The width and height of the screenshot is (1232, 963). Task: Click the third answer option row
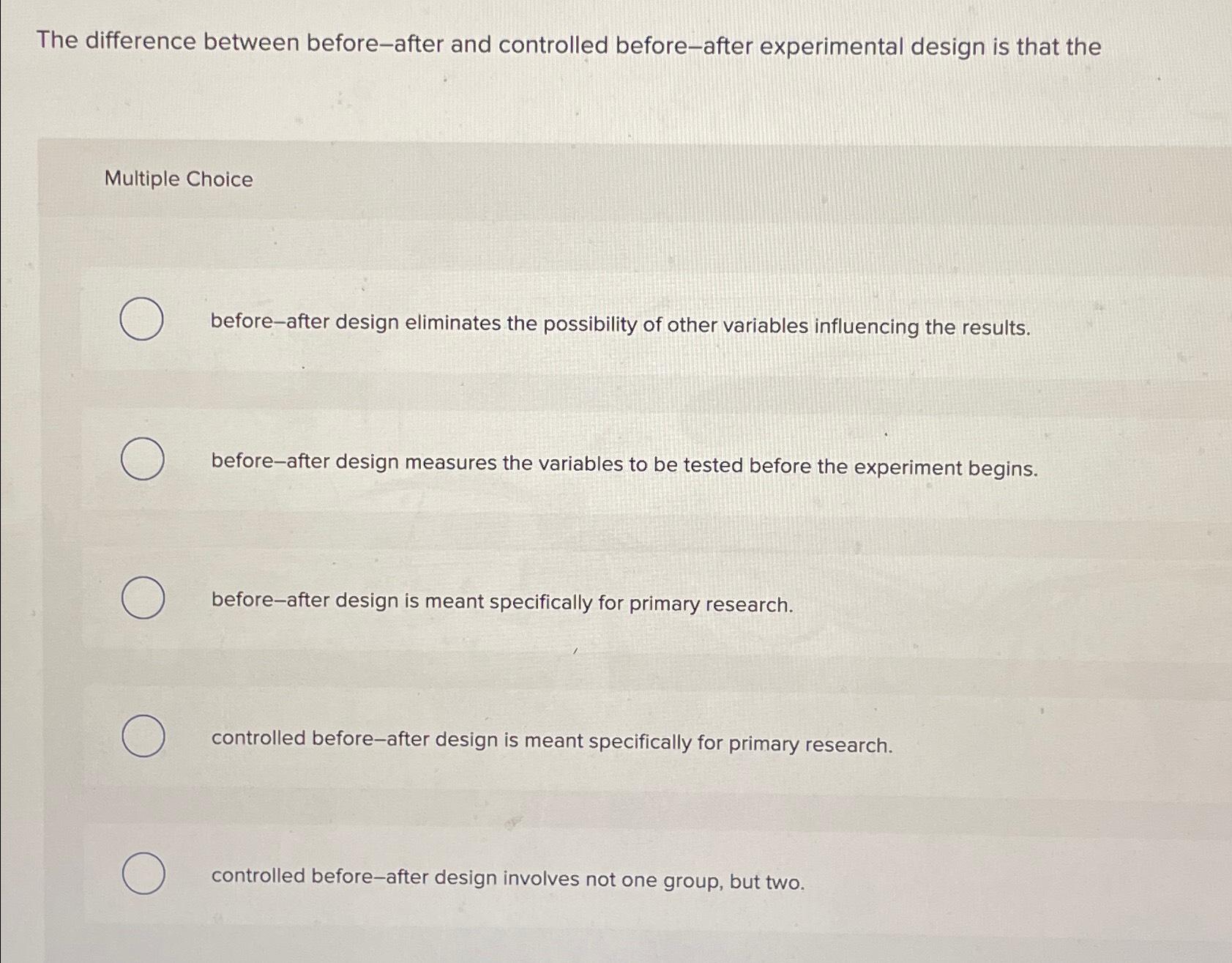[586, 602]
